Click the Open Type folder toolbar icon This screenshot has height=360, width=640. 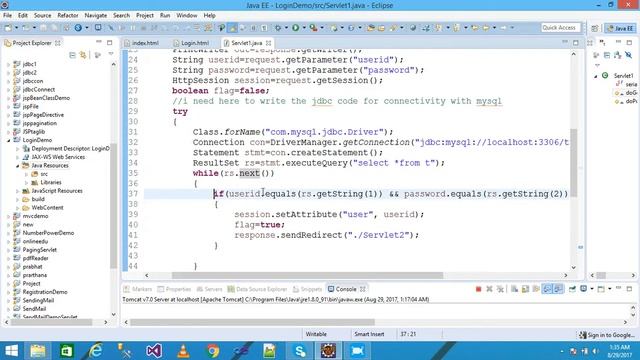click(x=371, y=27)
